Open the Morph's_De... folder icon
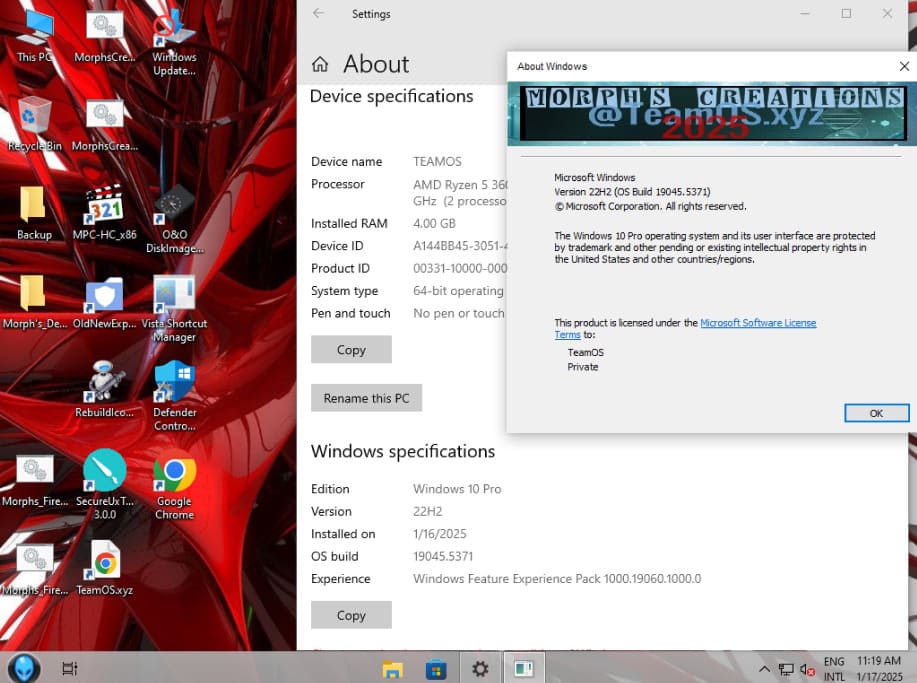 (34, 302)
